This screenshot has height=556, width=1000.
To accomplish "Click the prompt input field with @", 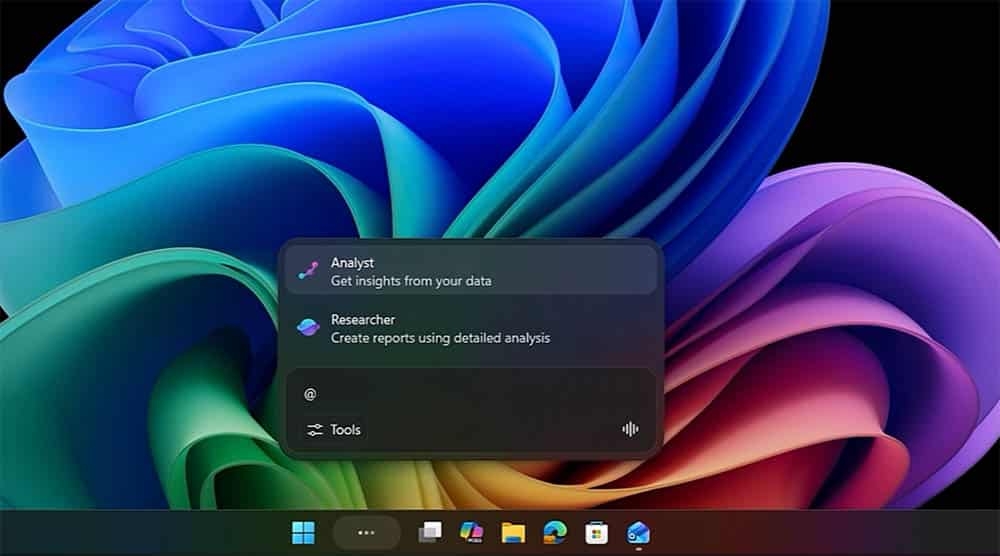I will click(471, 394).
